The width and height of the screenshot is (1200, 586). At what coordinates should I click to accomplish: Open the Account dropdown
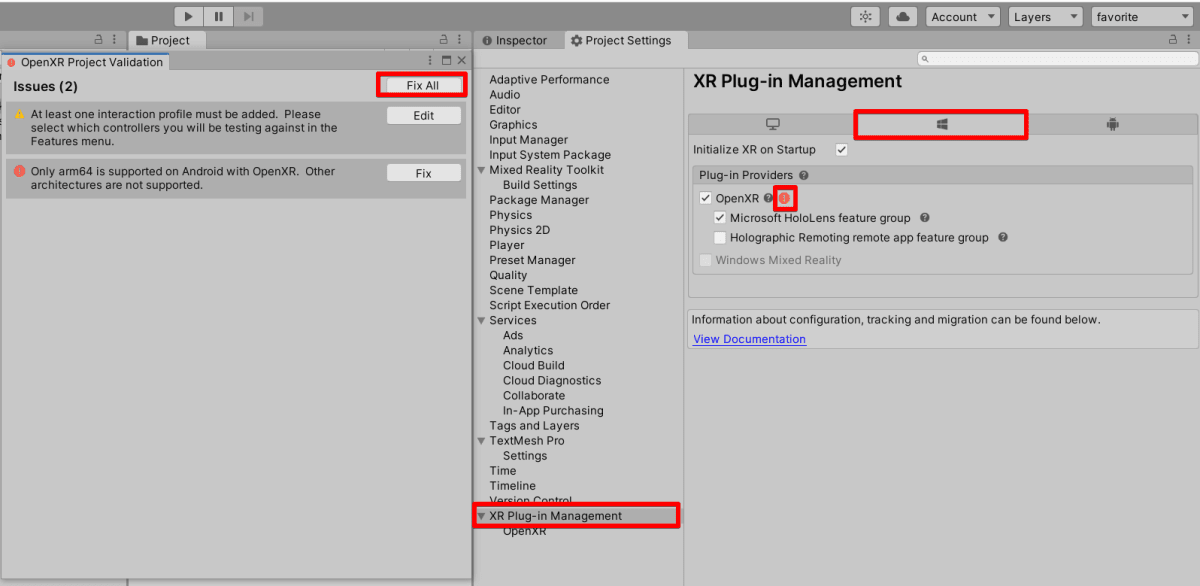pos(962,17)
